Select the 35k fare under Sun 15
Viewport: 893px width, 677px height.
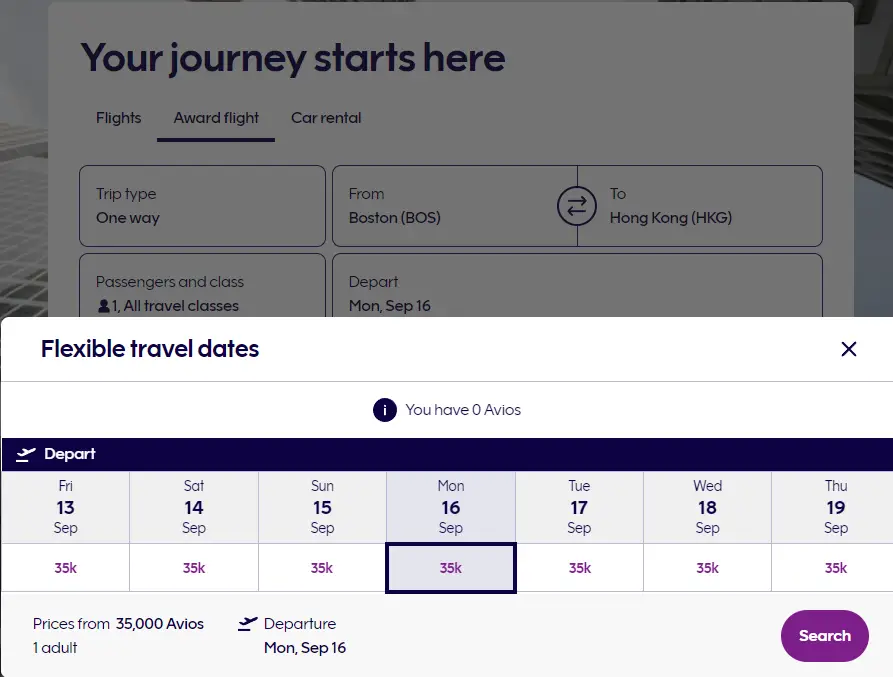click(x=322, y=568)
